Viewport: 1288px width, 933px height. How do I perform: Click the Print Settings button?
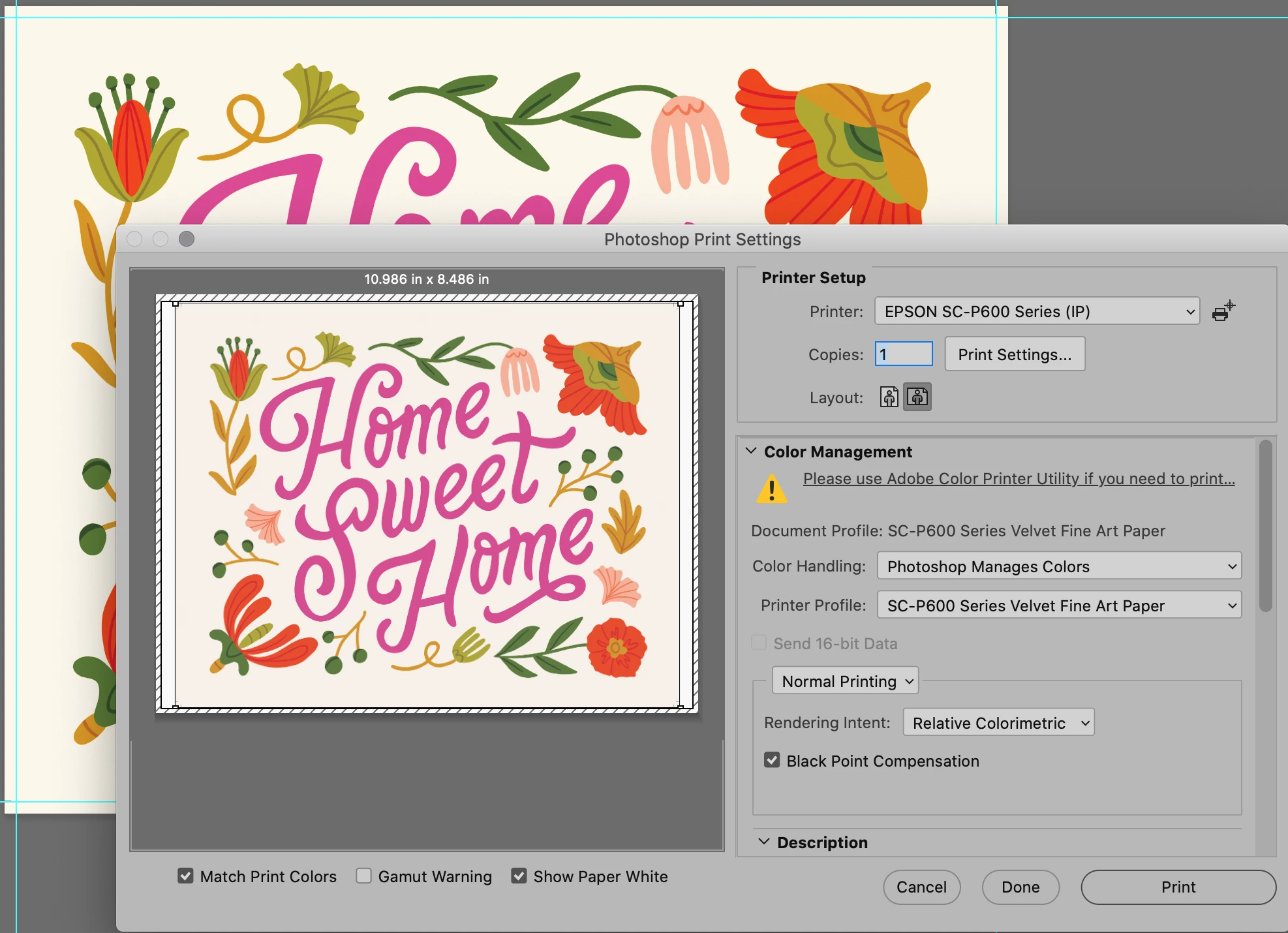(x=1014, y=354)
